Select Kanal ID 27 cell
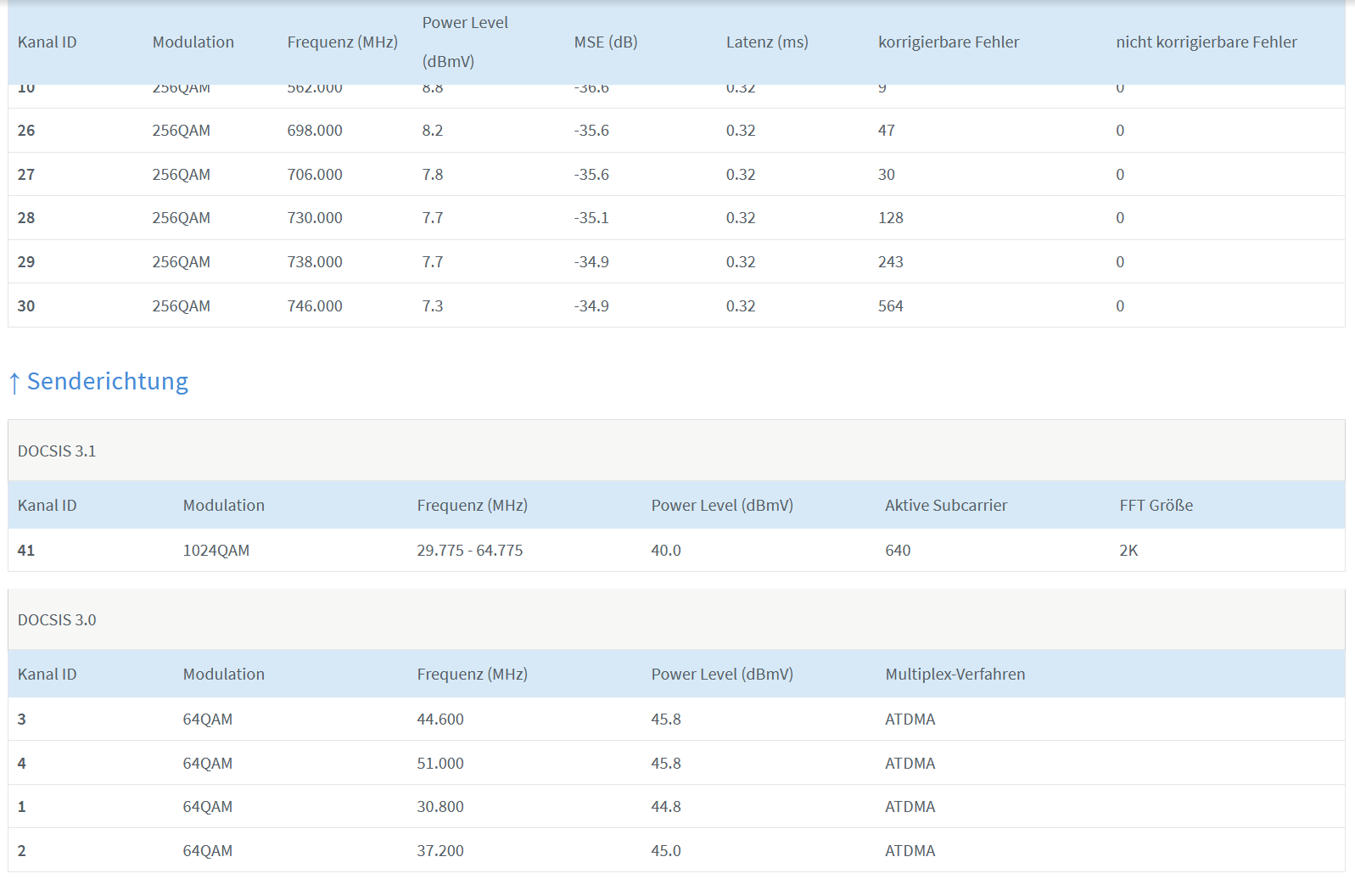1355x896 pixels. tap(26, 175)
